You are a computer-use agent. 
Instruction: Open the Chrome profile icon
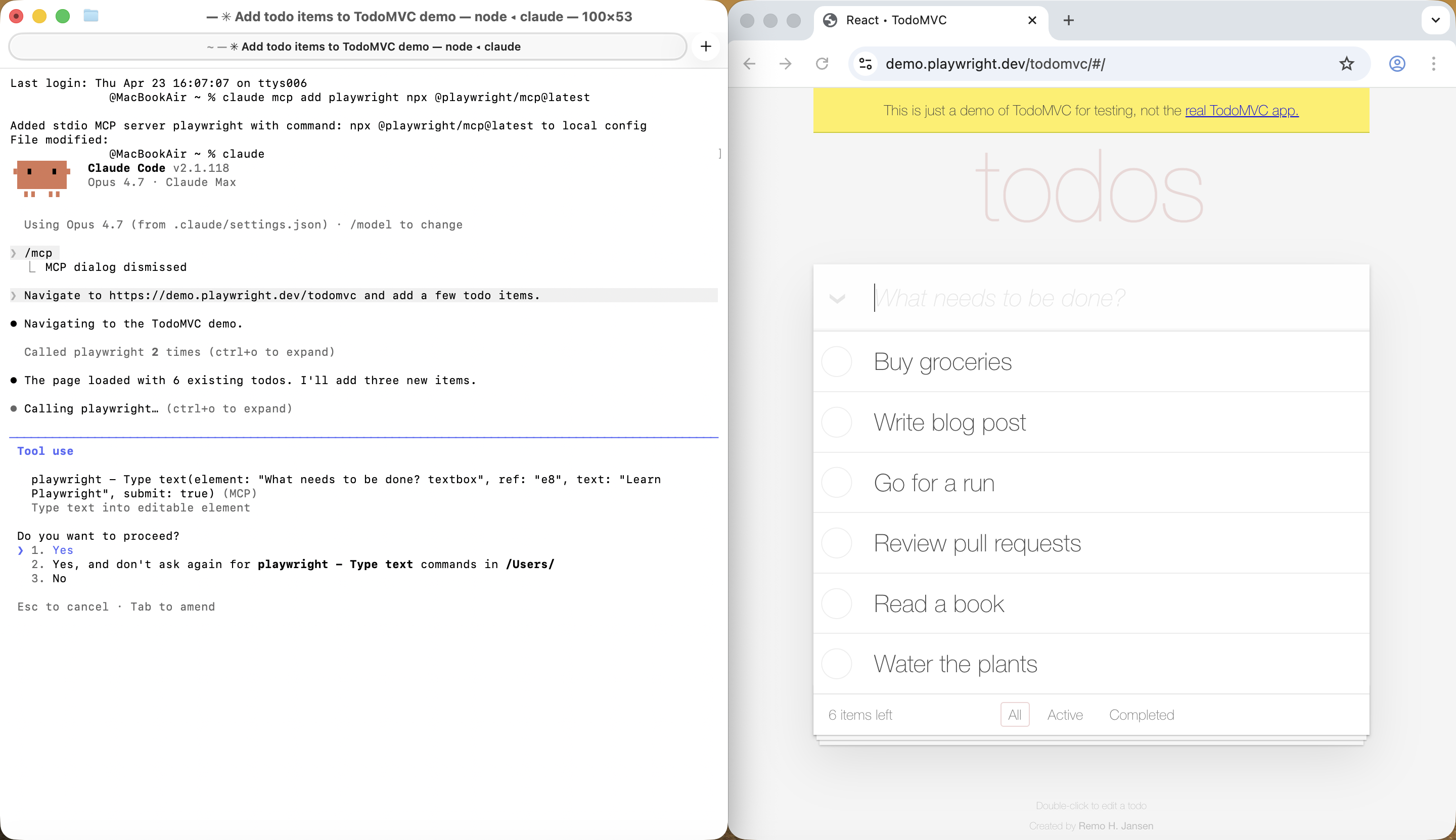[1397, 64]
